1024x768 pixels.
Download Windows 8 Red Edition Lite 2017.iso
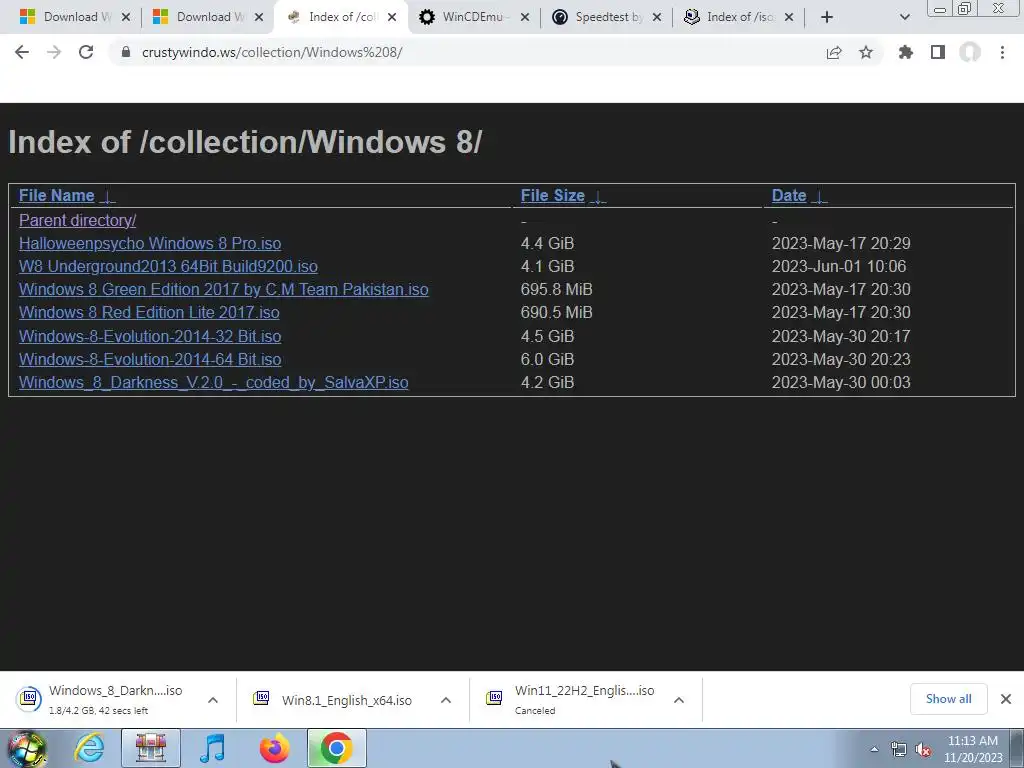click(150, 312)
